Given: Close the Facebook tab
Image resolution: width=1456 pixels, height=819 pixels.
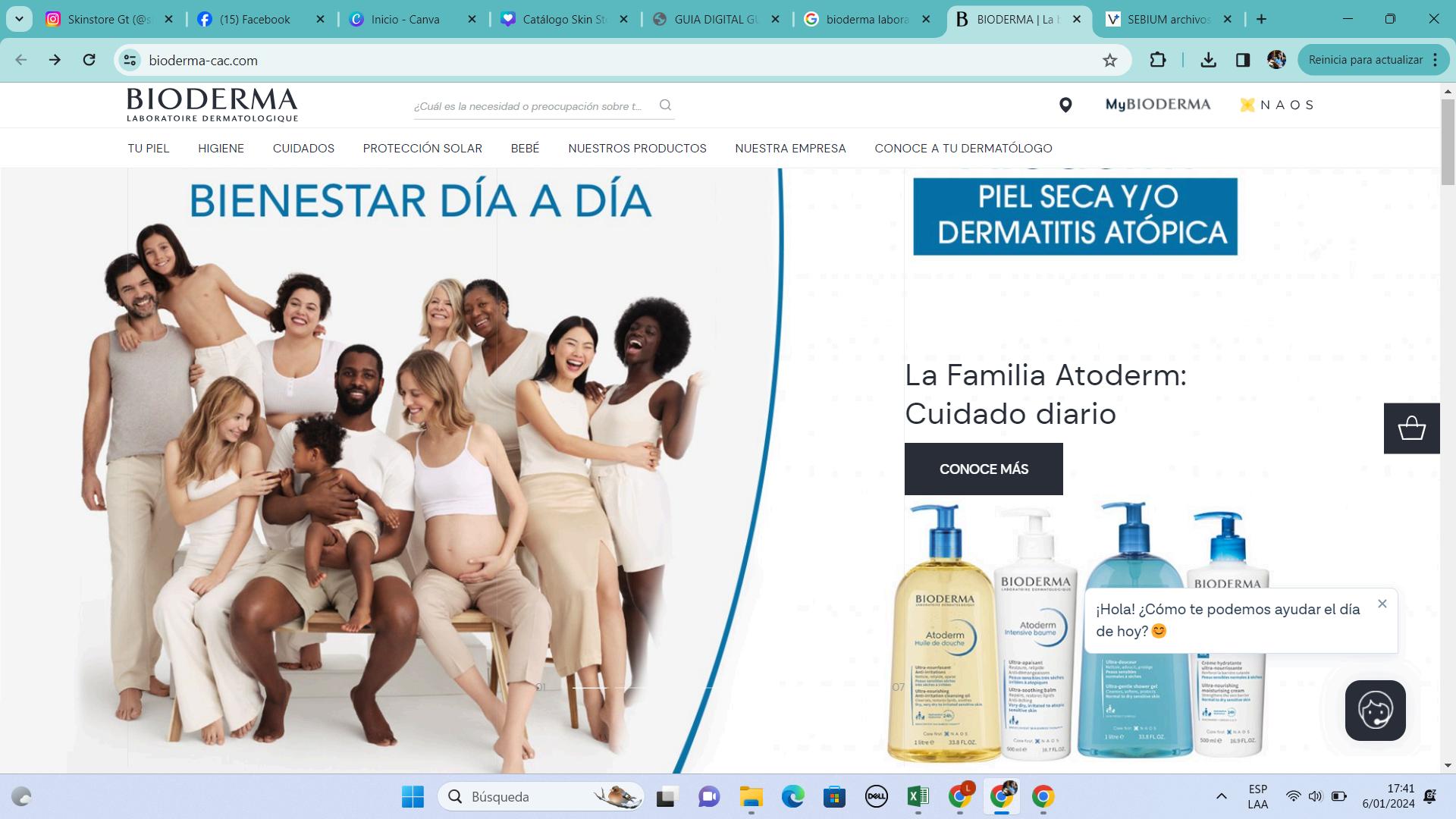Looking at the screenshot, I should [x=320, y=19].
